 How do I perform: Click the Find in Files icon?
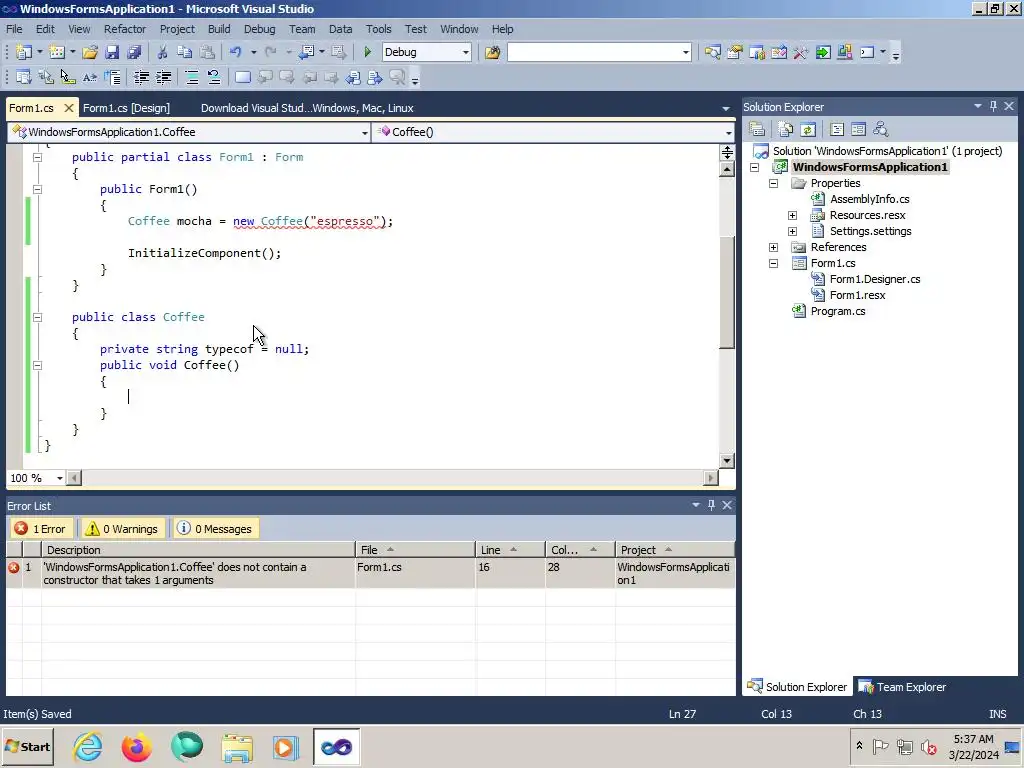click(x=492, y=52)
